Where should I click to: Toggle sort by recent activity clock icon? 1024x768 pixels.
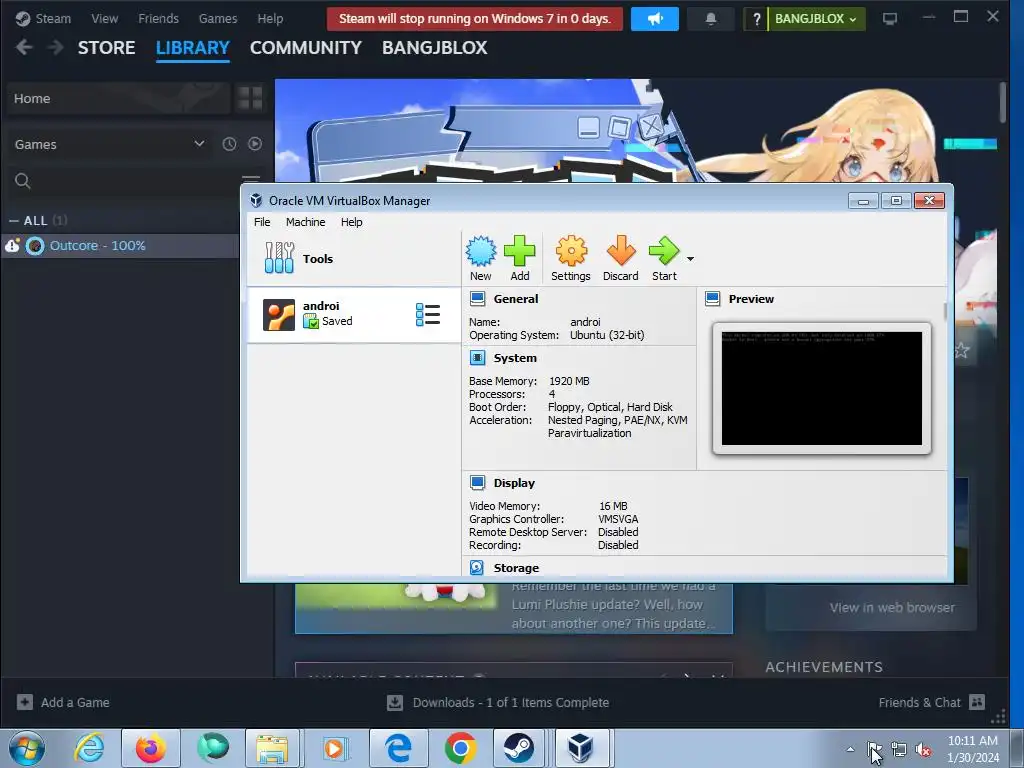click(x=229, y=144)
